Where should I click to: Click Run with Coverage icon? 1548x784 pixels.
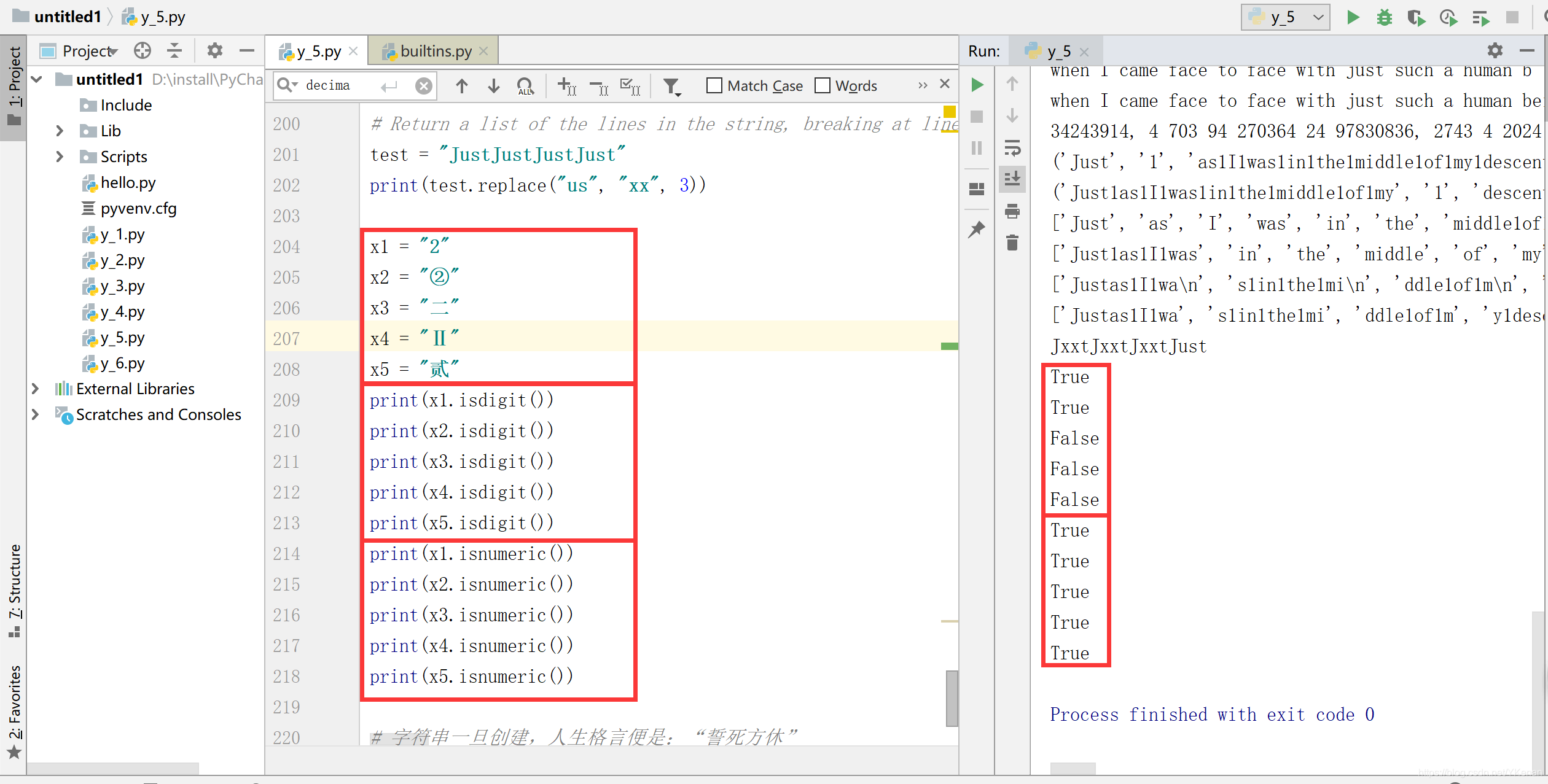(1416, 17)
